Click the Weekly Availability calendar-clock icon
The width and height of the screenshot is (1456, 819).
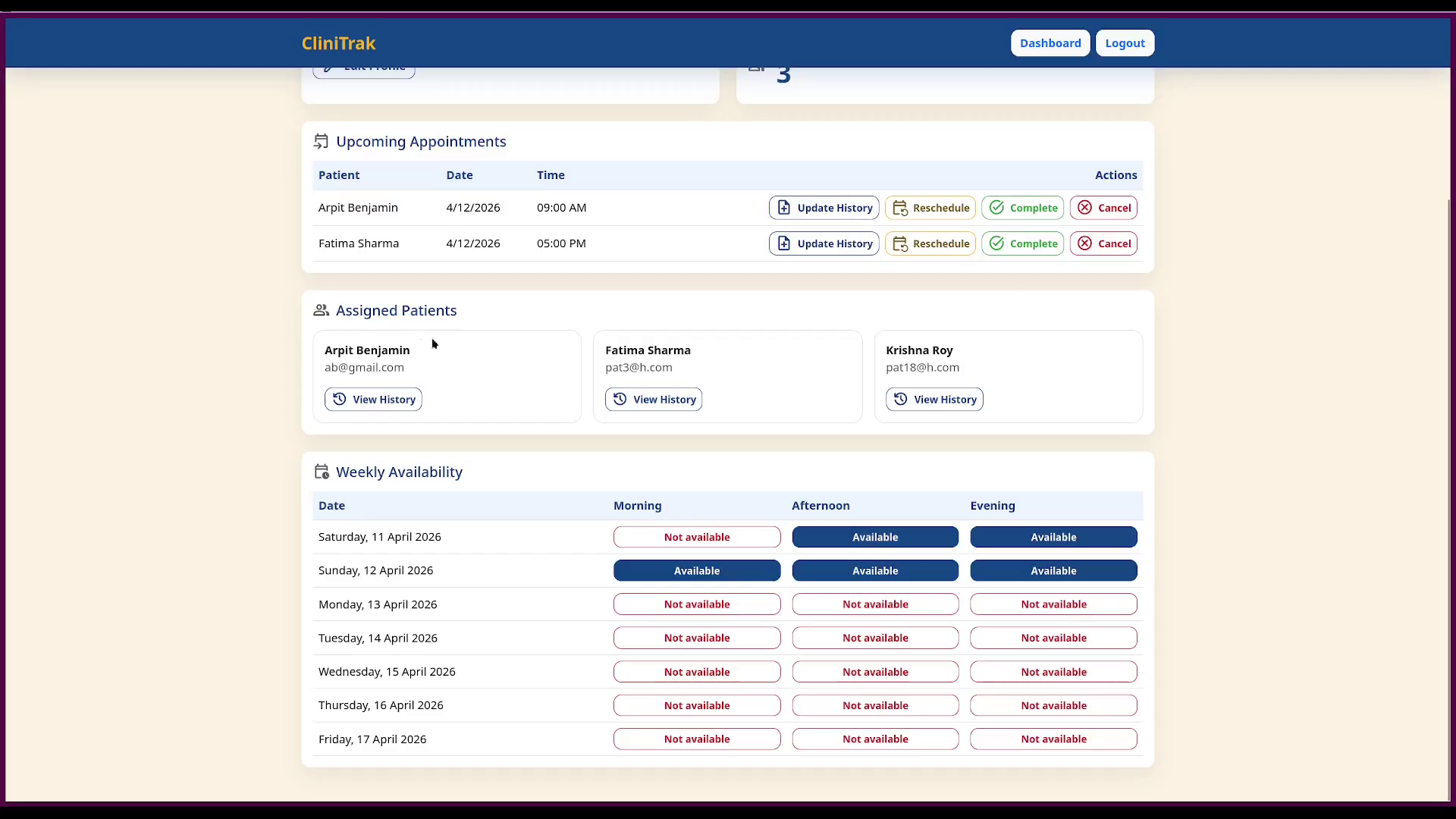tap(322, 472)
